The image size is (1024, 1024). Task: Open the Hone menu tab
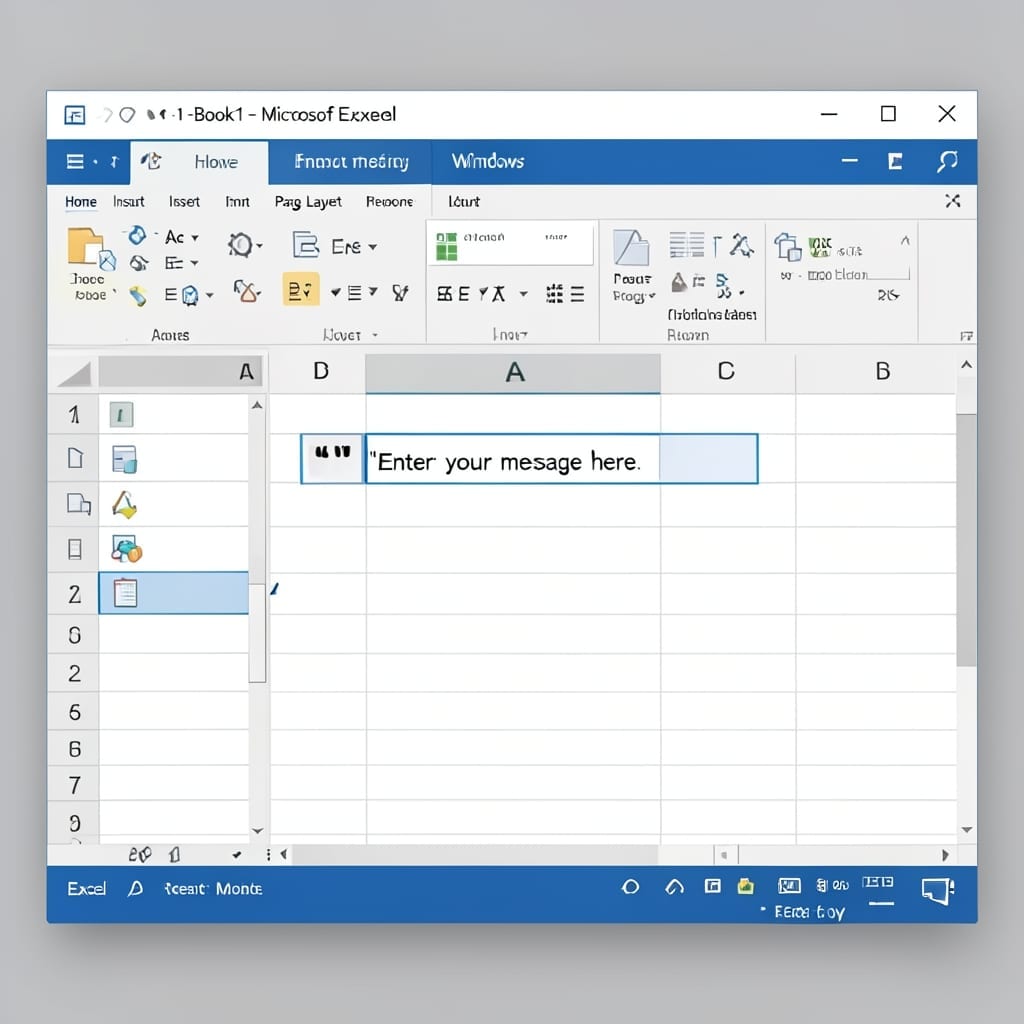tap(81, 202)
